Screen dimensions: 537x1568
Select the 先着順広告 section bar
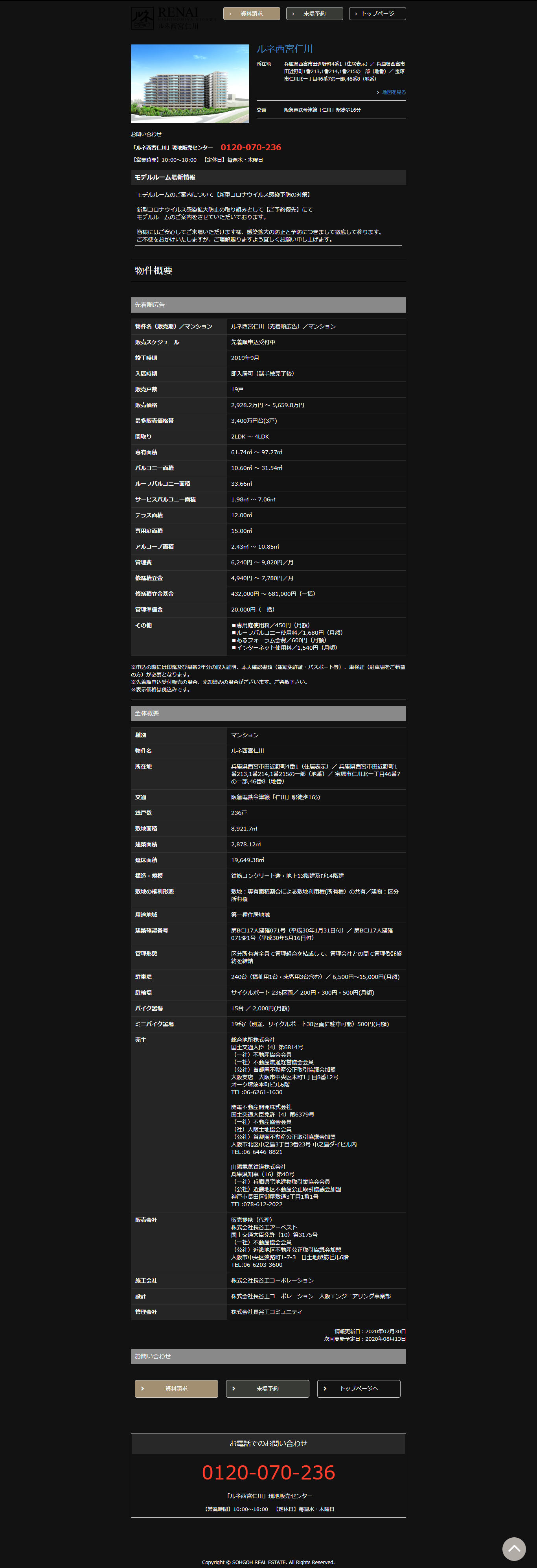(x=268, y=305)
